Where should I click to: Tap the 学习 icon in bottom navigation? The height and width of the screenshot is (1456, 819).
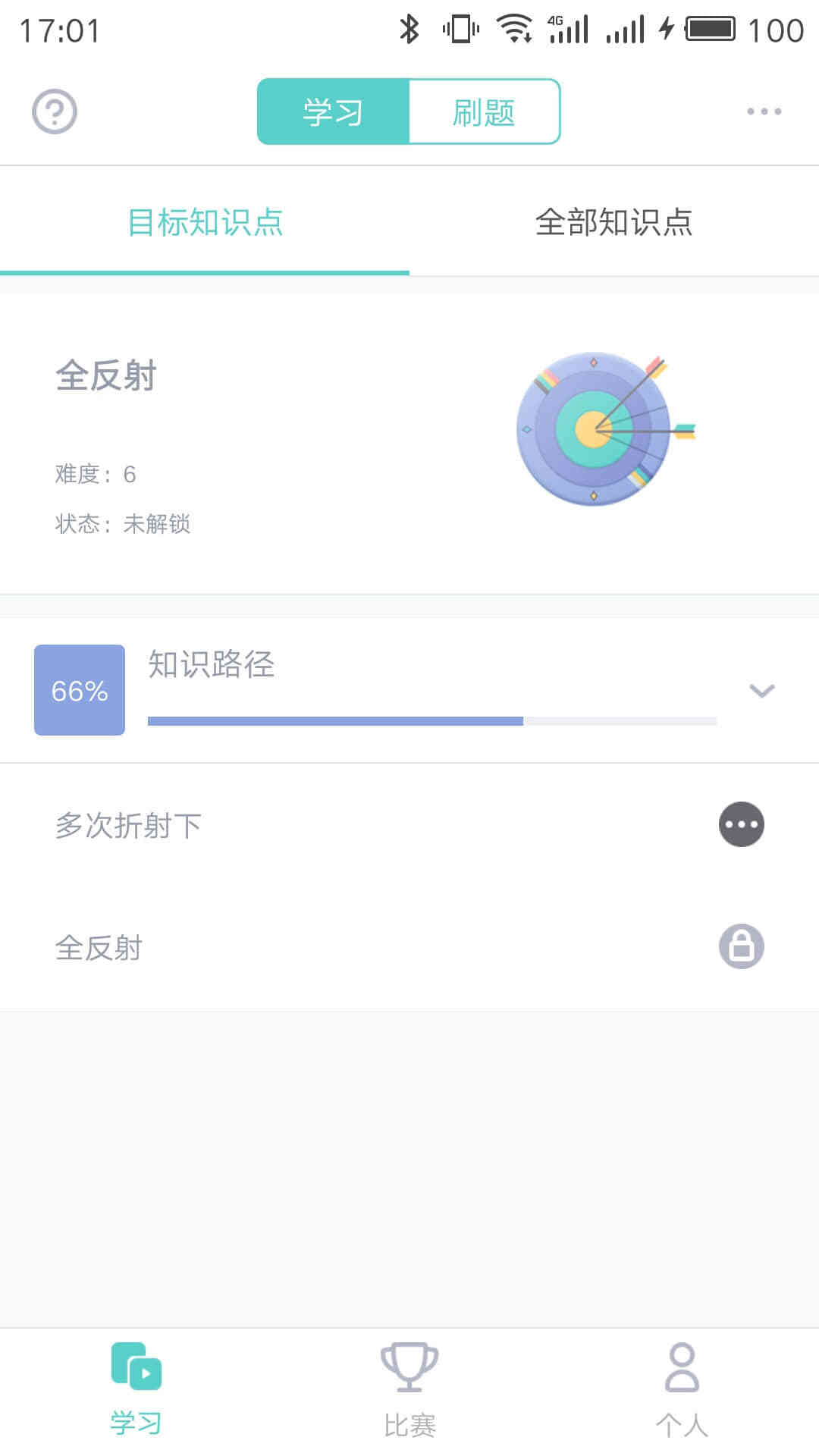pyautogui.click(x=136, y=1367)
